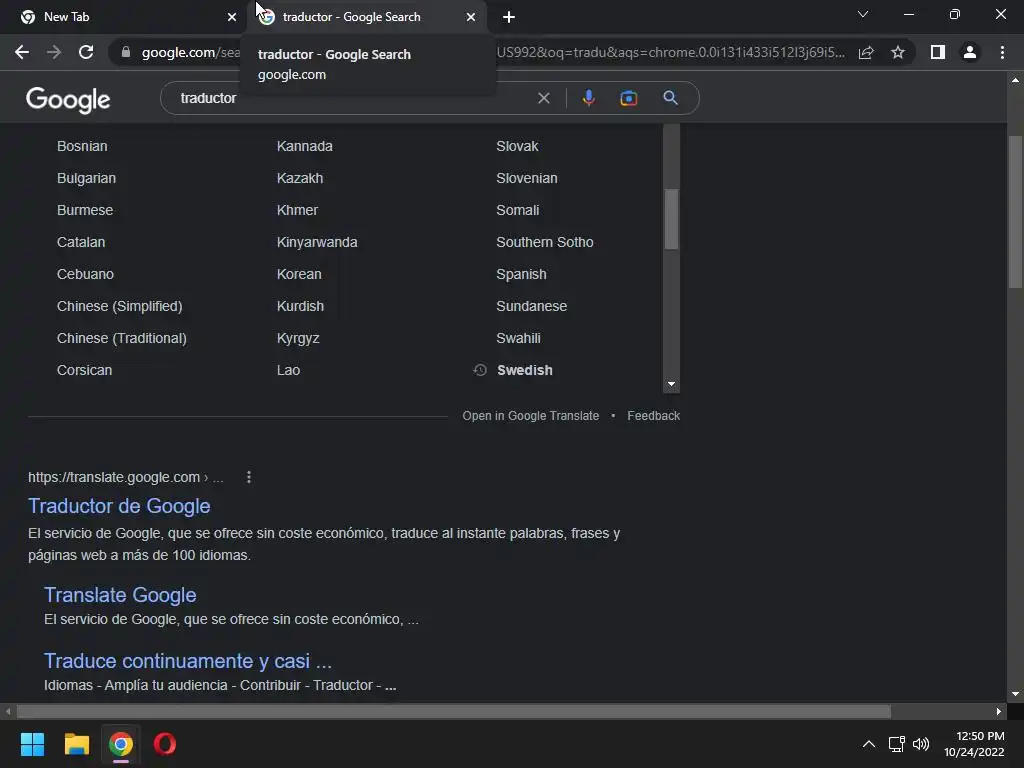Select Kannada language
The width and height of the screenshot is (1024, 768).
[x=305, y=146]
